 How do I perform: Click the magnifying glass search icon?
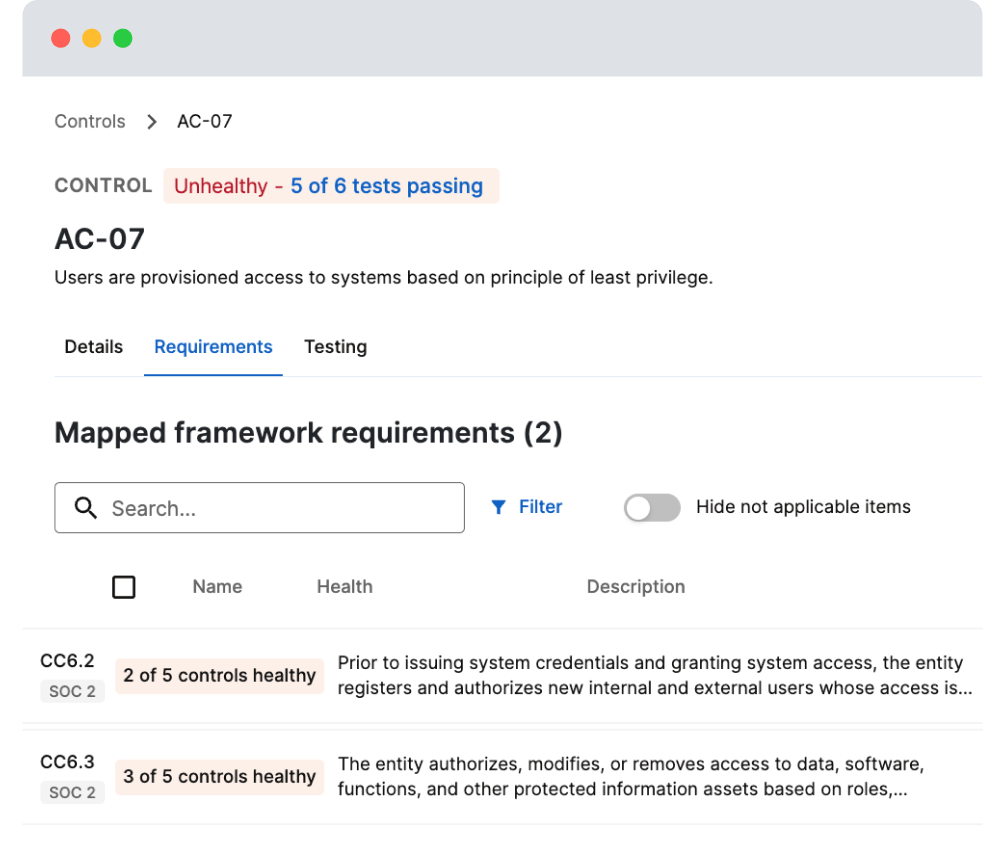(x=86, y=508)
